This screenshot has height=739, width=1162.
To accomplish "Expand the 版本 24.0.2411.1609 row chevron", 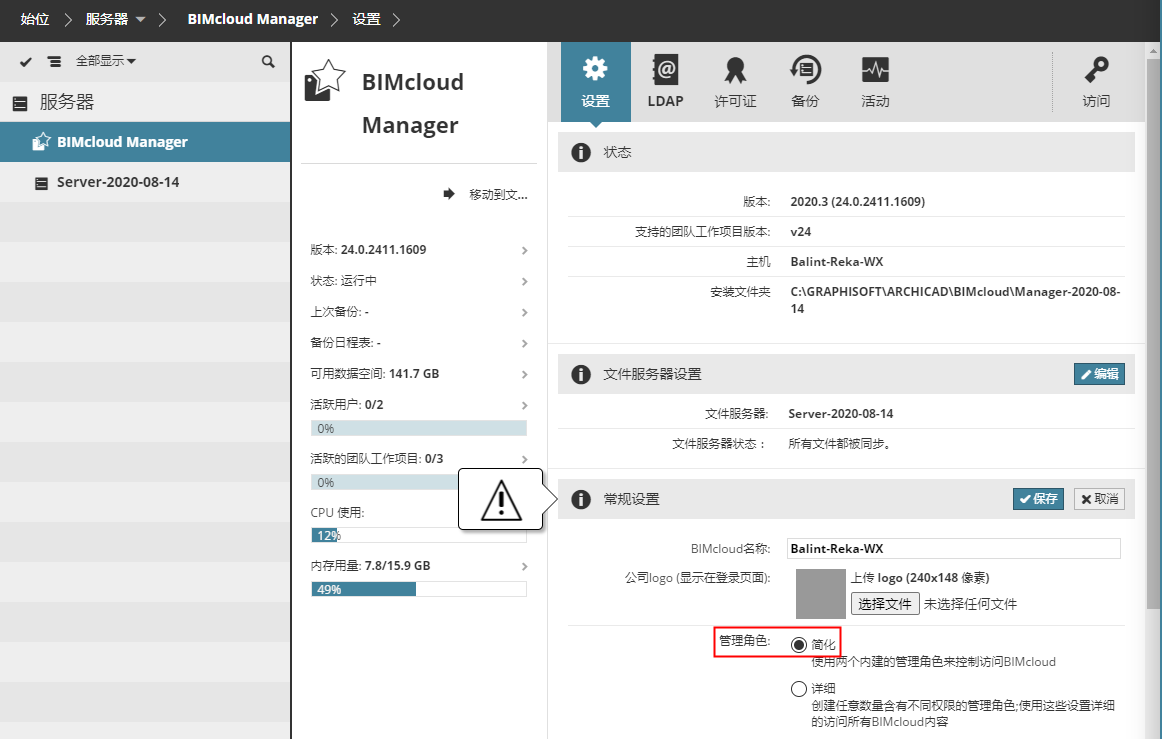I will (x=525, y=251).
